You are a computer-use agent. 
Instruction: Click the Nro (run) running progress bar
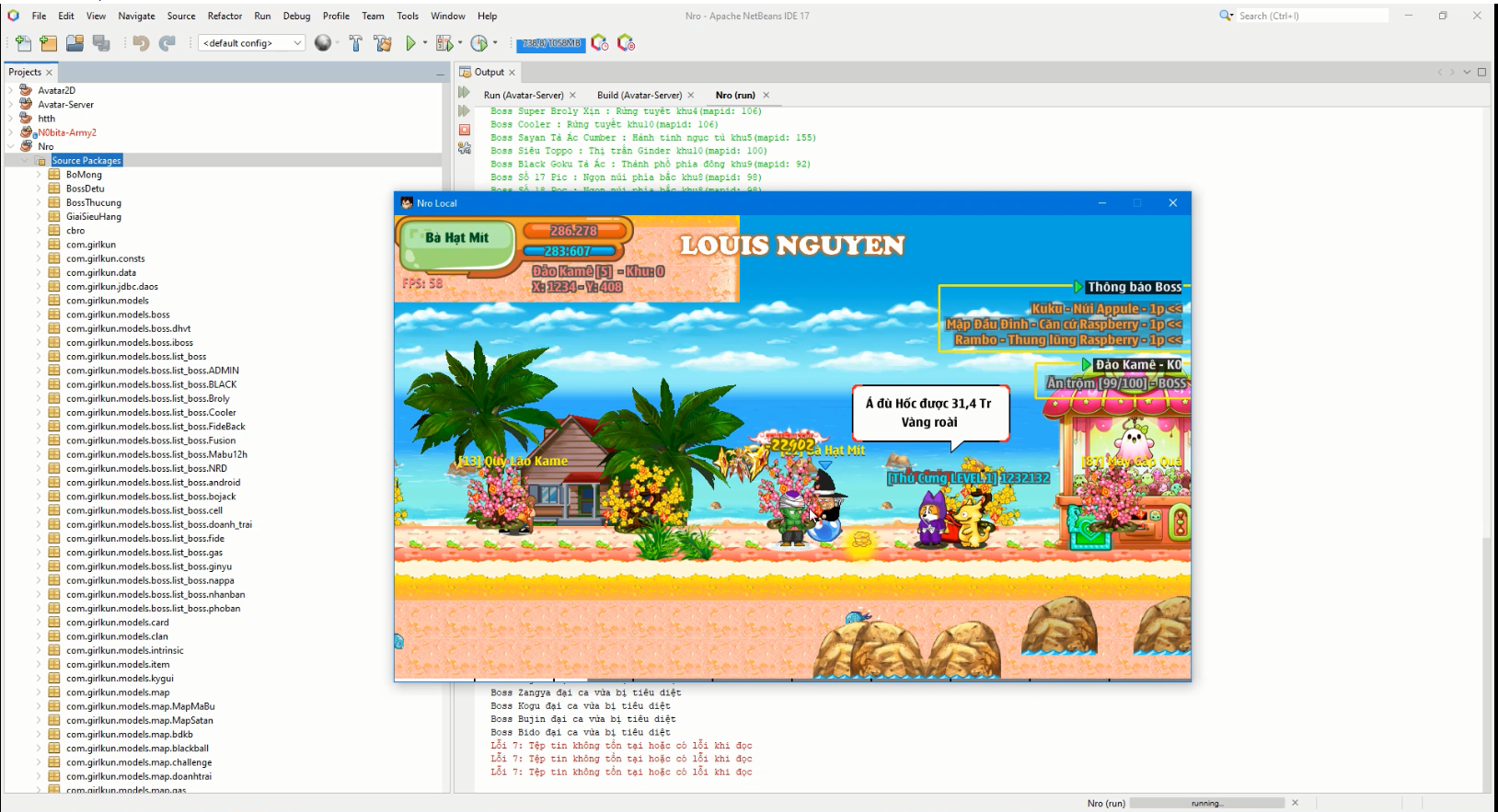[x=1206, y=803]
